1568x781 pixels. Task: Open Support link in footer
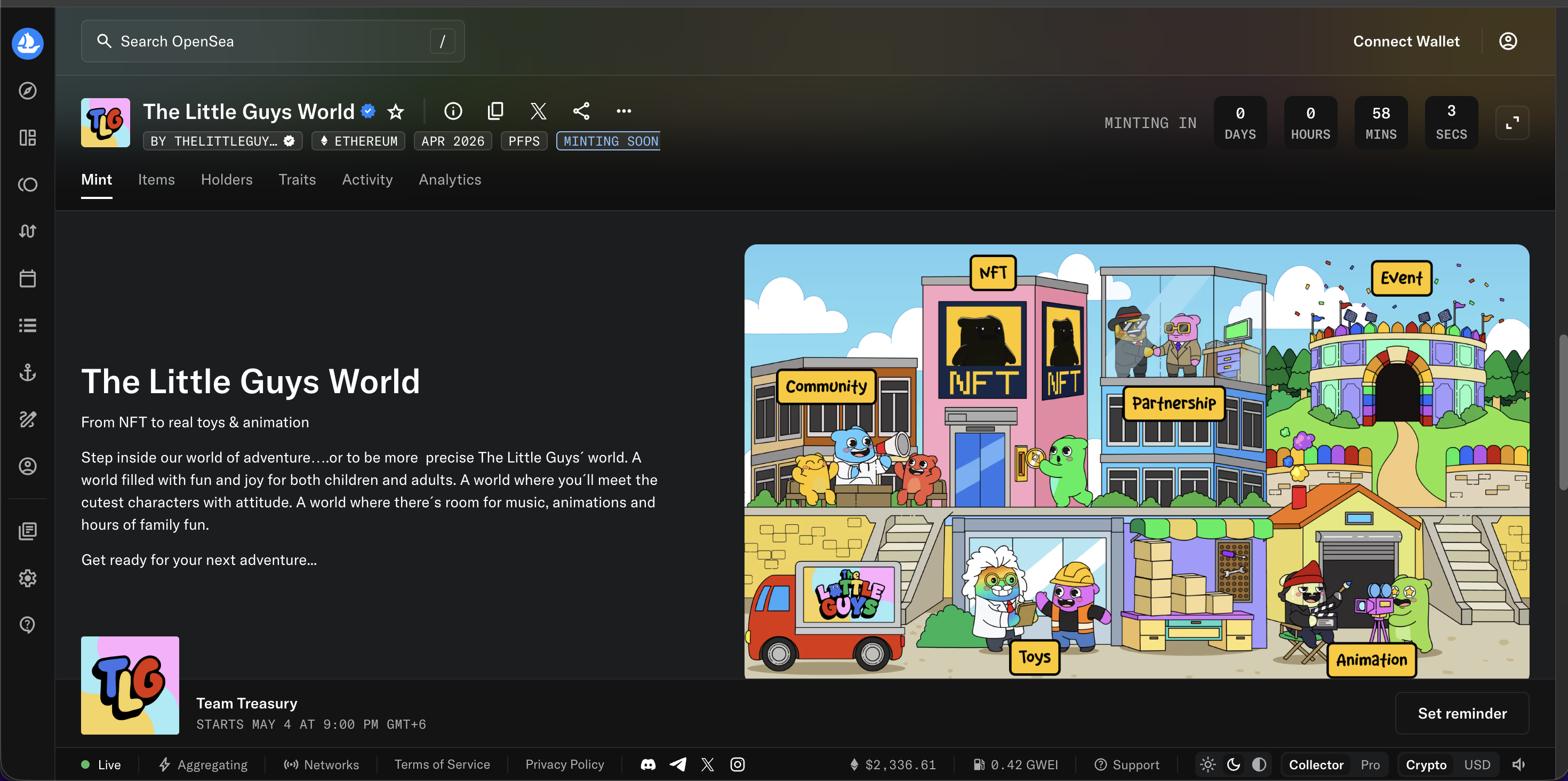(x=1127, y=764)
